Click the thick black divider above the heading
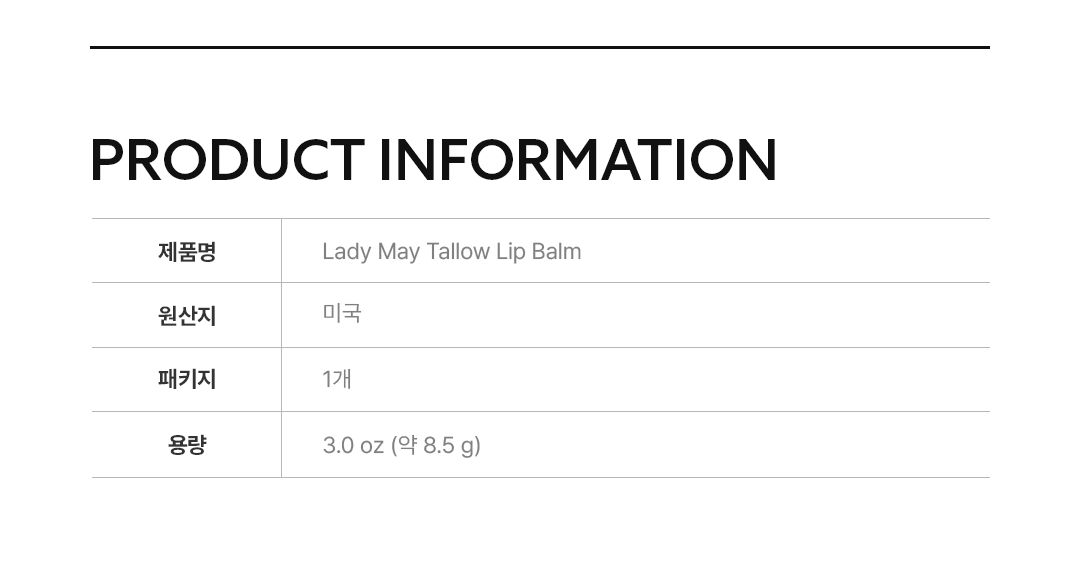1080x574 pixels. pos(540,47)
